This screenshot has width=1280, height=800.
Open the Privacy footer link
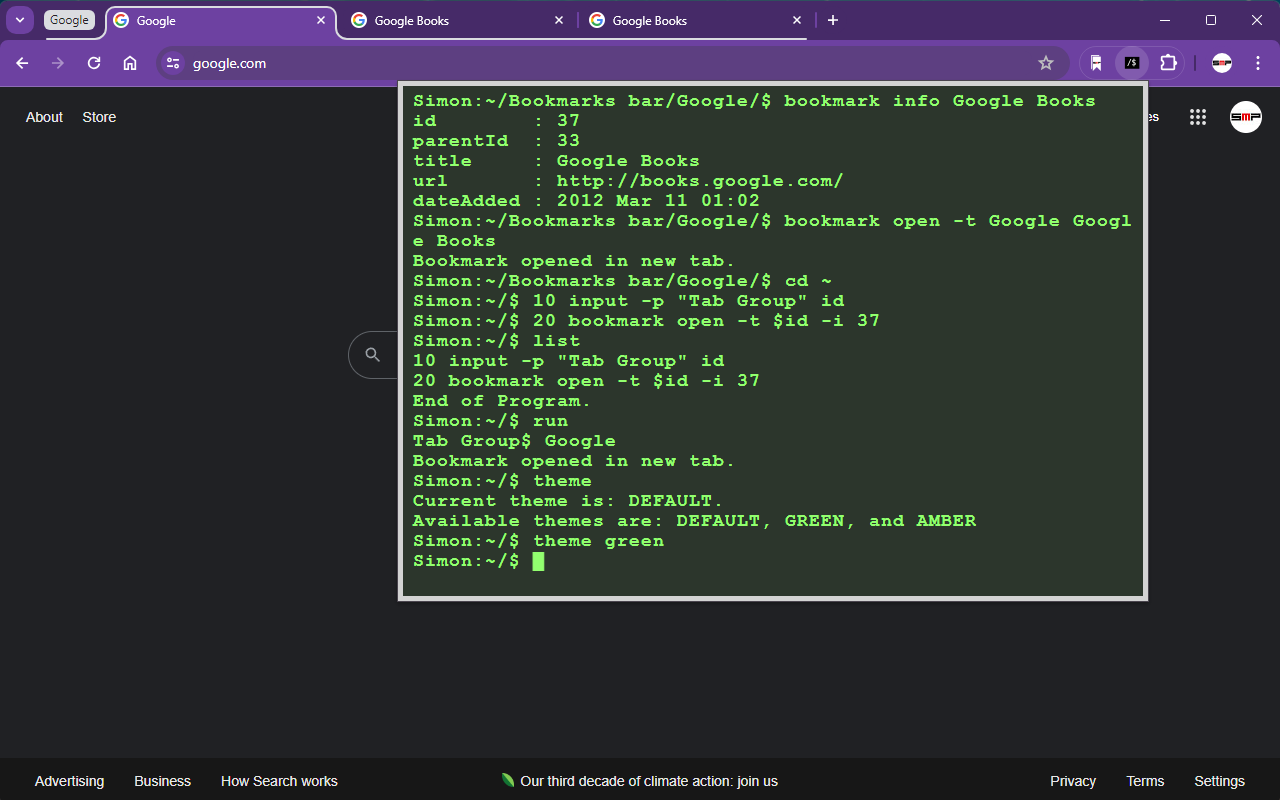pyautogui.click(x=1073, y=781)
